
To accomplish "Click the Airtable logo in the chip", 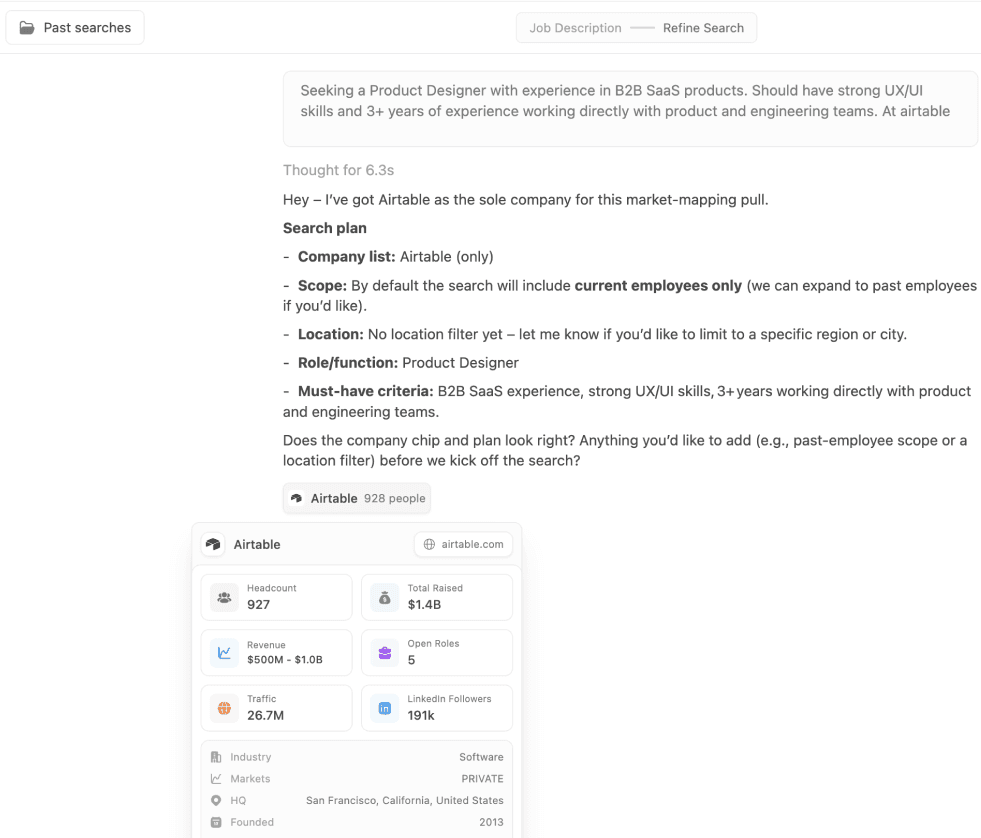I will point(297,498).
